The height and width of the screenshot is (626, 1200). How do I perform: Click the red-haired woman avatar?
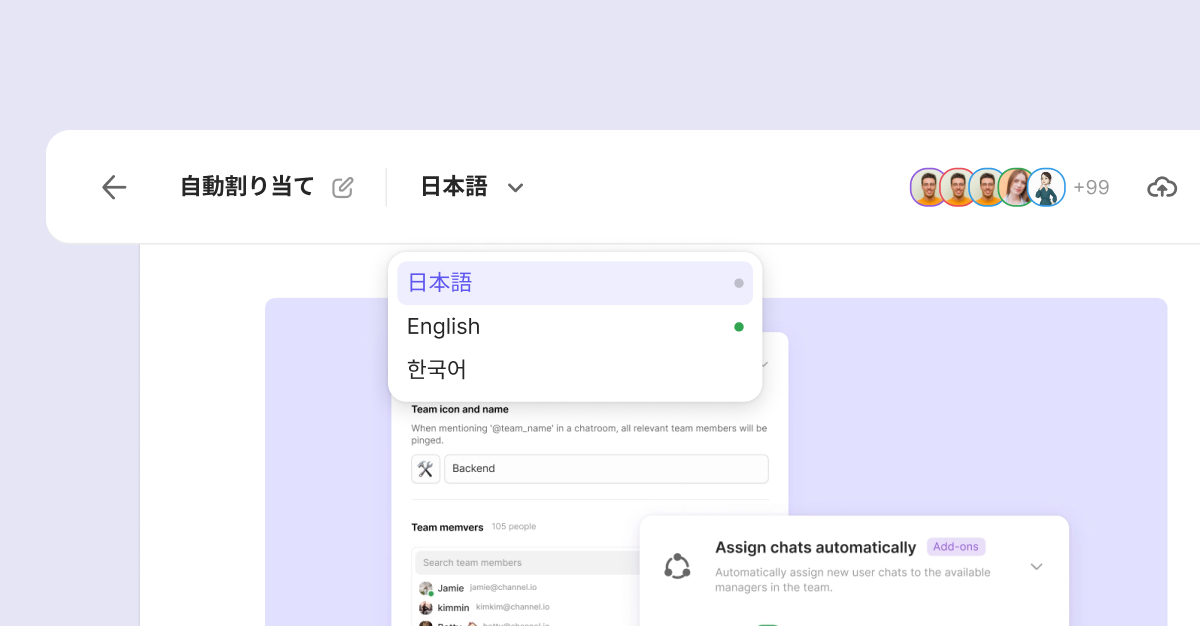1016,187
